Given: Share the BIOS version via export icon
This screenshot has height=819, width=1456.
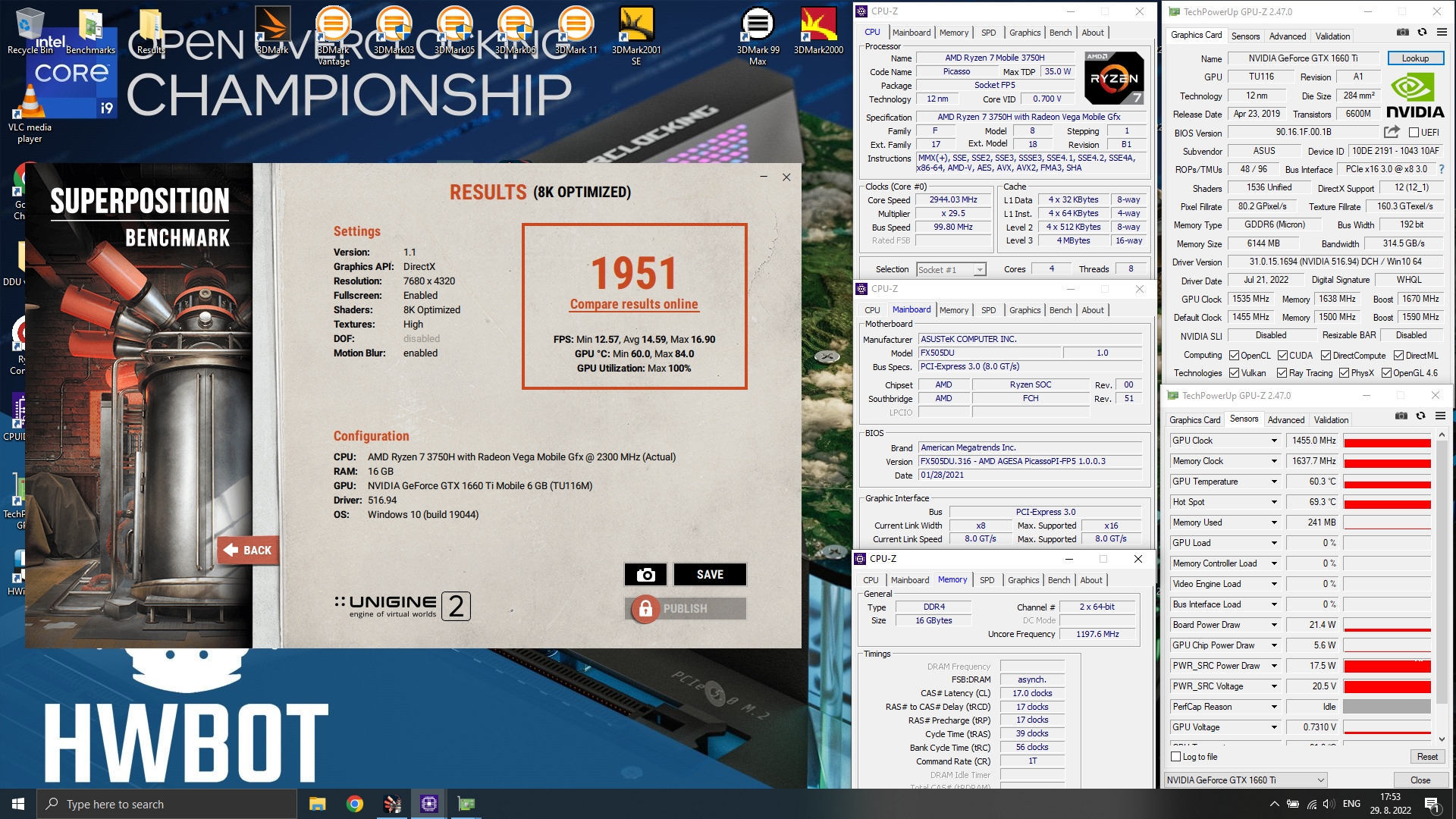Looking at the screenshot, I should tap(1392, 132).
